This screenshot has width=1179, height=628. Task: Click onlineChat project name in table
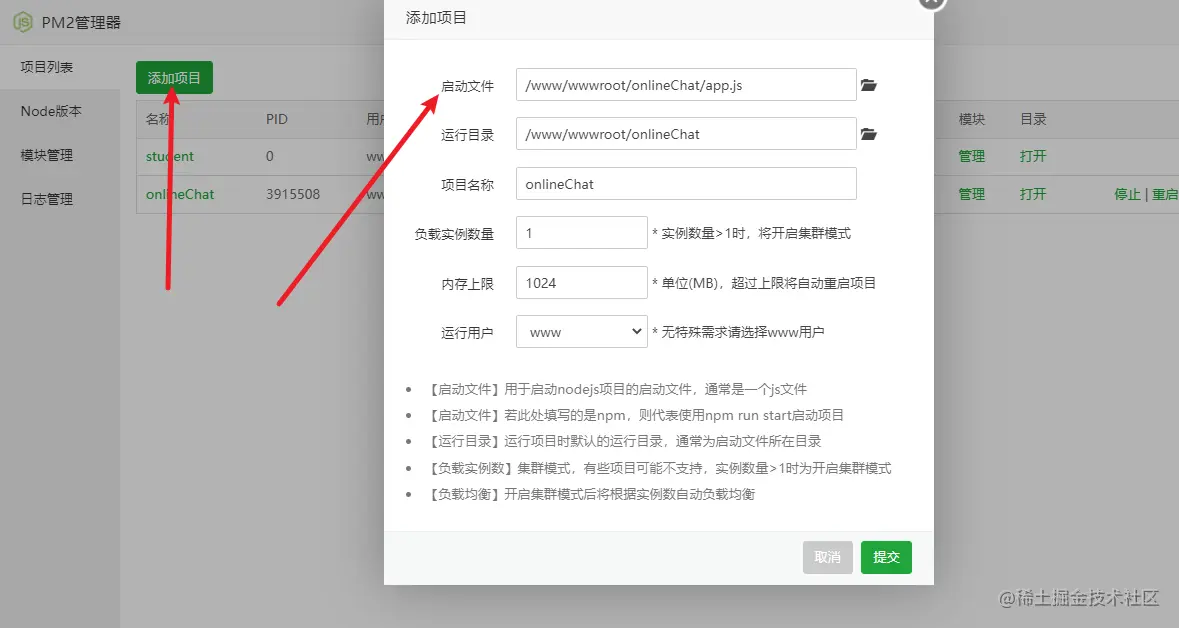(x=180, y=194)
